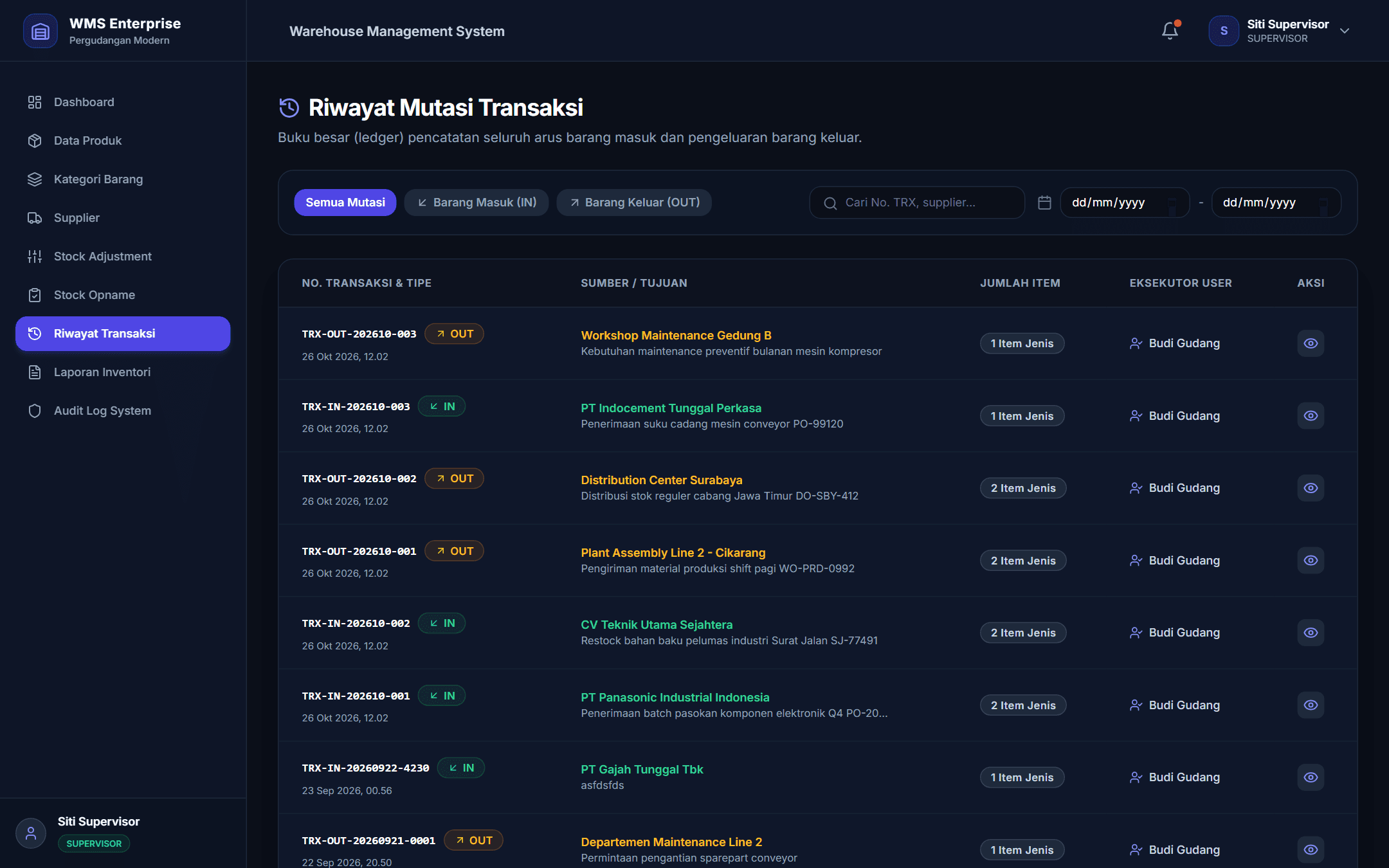The width and height of the screenshot is (1389, 868).
Task: Click CV Teknik Utama Sejahtera supplier name
Action: (657, 624)
